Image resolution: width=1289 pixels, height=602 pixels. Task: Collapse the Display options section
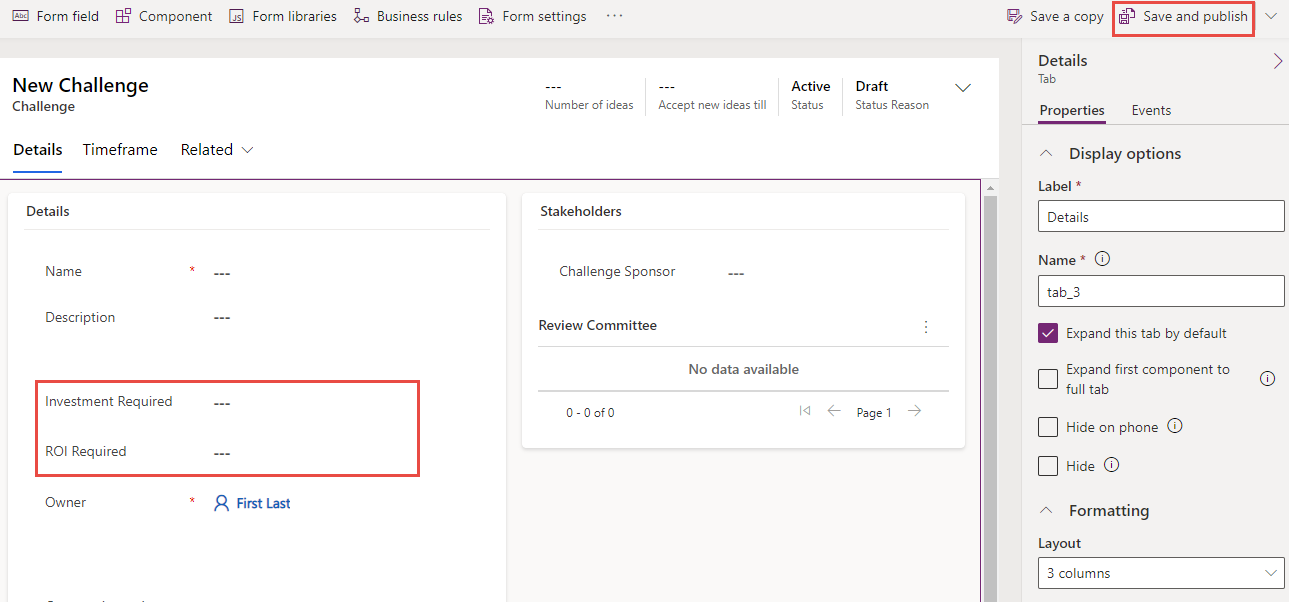point(1047,154)
